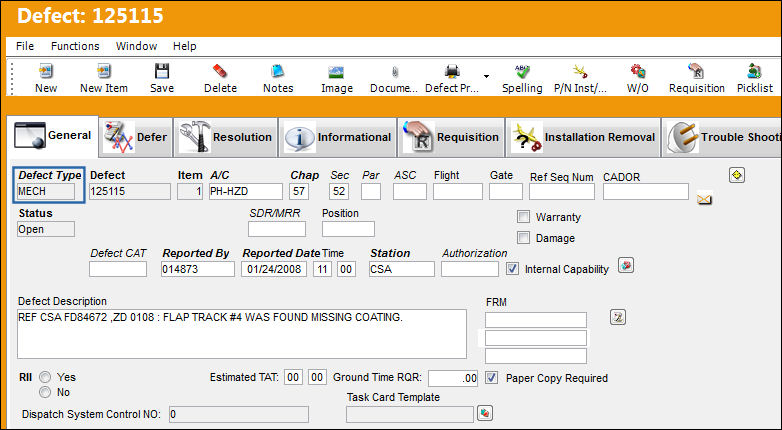The height and width of the screenshot is (430, 782).
Task: Click the Requisition toolbar icon
Action: [696, 71]
